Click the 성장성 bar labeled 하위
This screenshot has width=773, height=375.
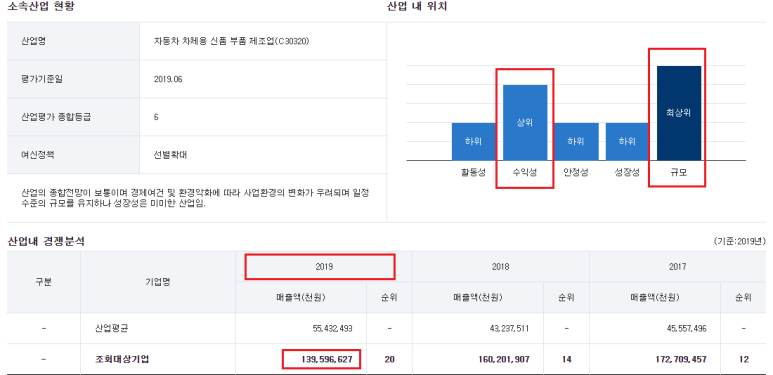[x=627, y=141]
